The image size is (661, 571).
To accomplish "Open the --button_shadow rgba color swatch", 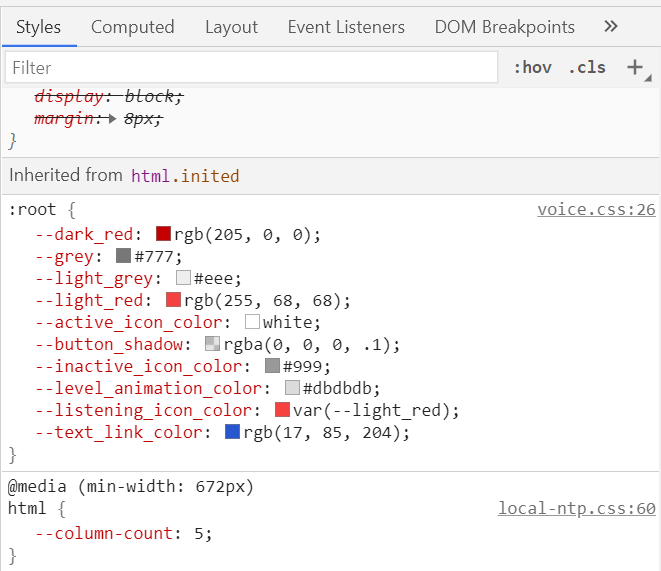I will 212,343.
